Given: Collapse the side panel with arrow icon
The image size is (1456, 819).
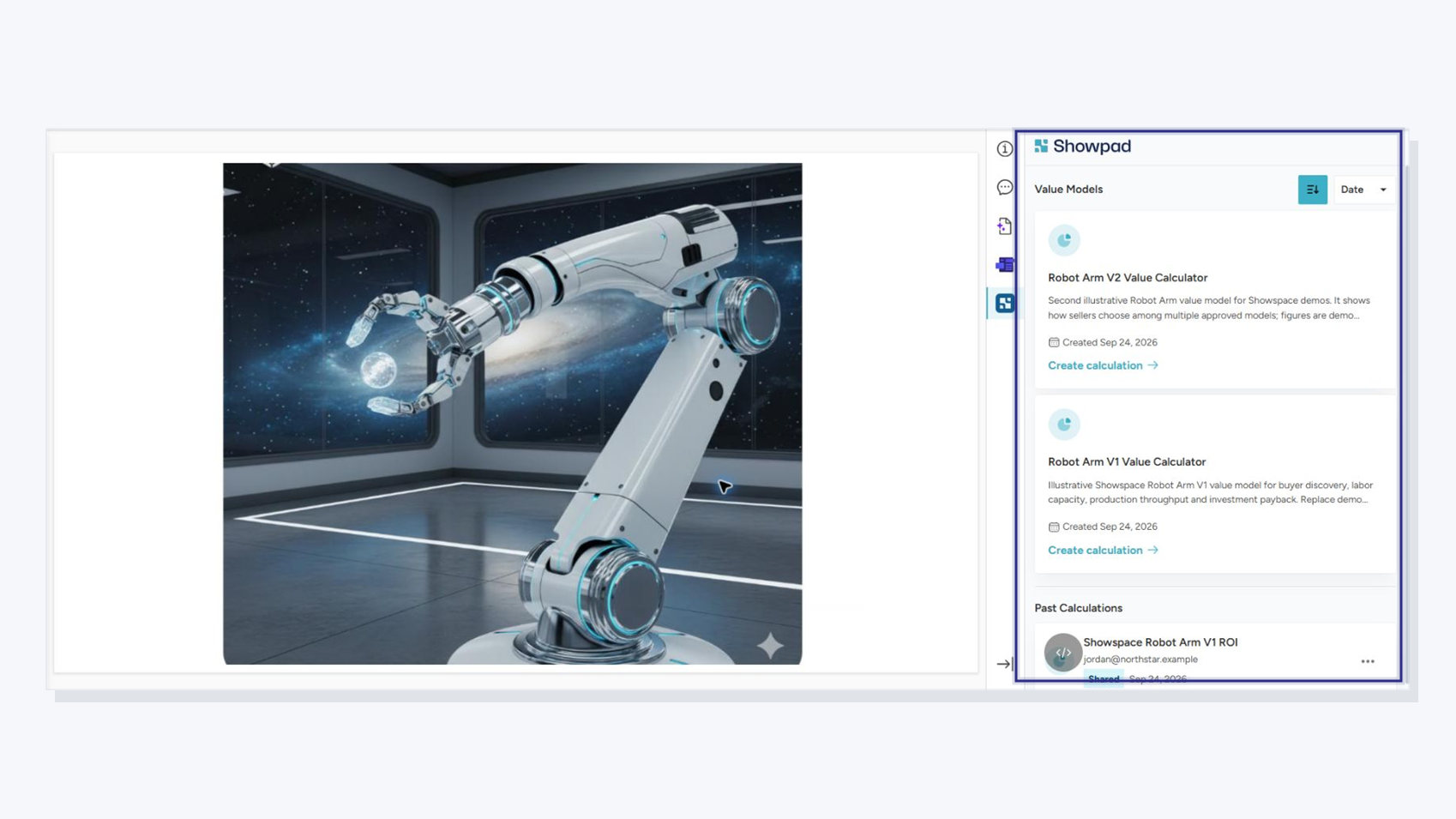Looking at the screenshot, I should point(1004,664).
